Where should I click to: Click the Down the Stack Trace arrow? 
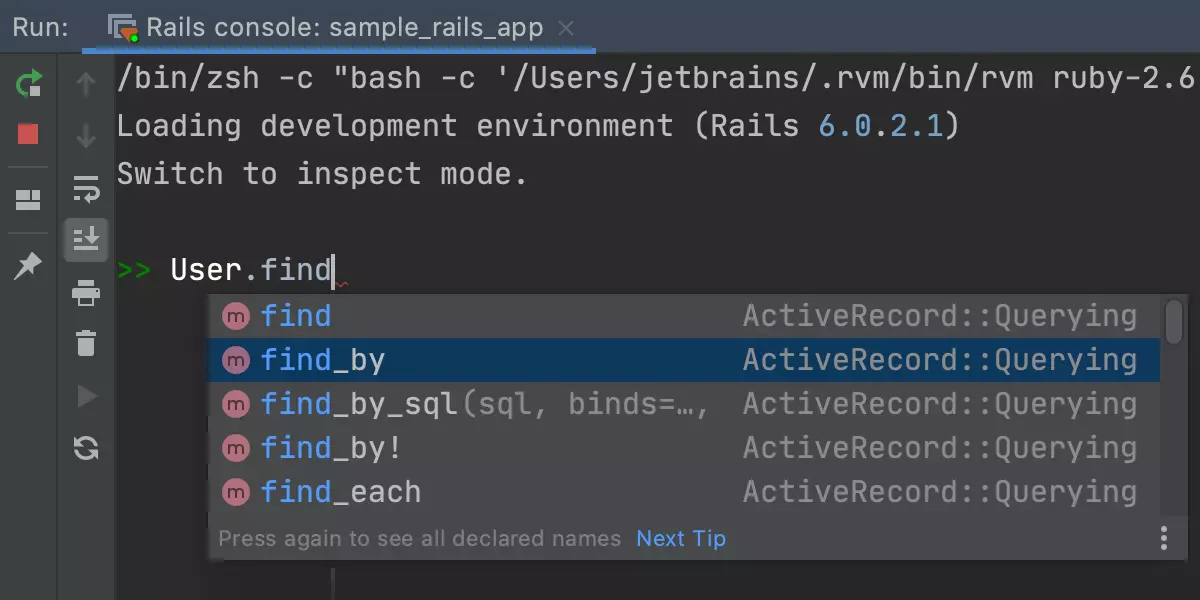[86, 135]
